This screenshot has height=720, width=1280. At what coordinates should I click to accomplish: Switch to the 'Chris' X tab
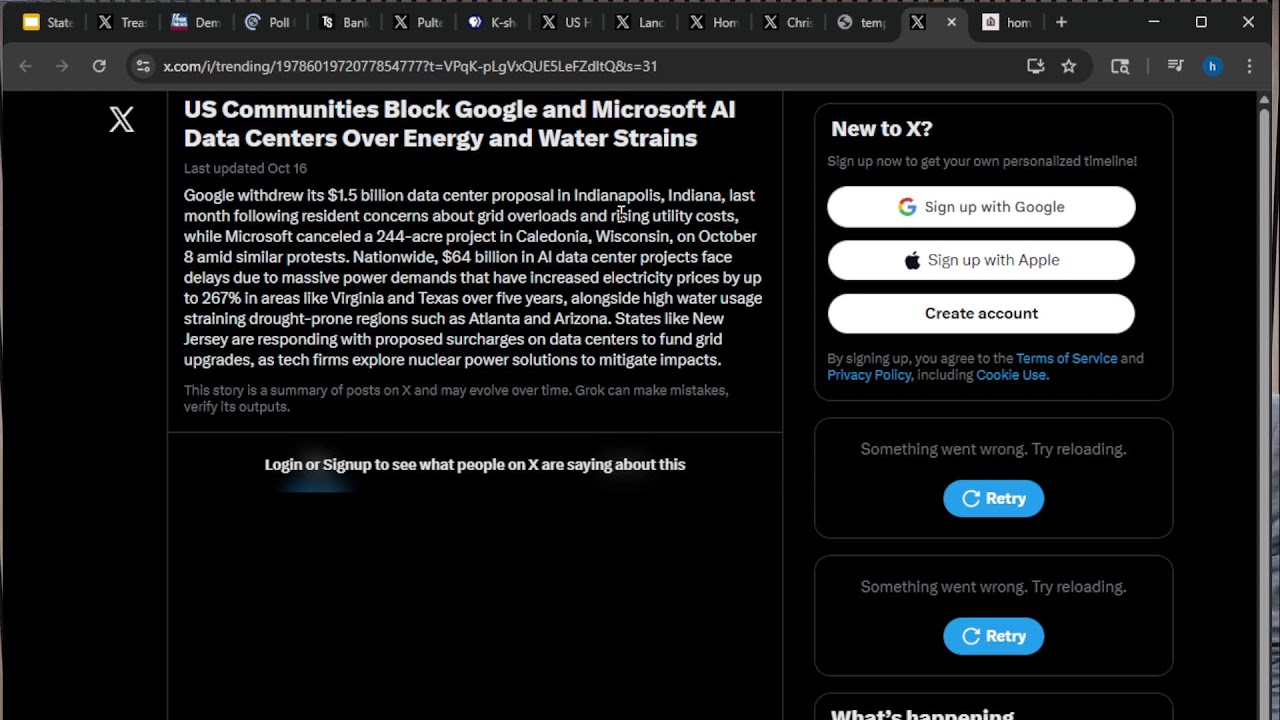tap(788, 22)
